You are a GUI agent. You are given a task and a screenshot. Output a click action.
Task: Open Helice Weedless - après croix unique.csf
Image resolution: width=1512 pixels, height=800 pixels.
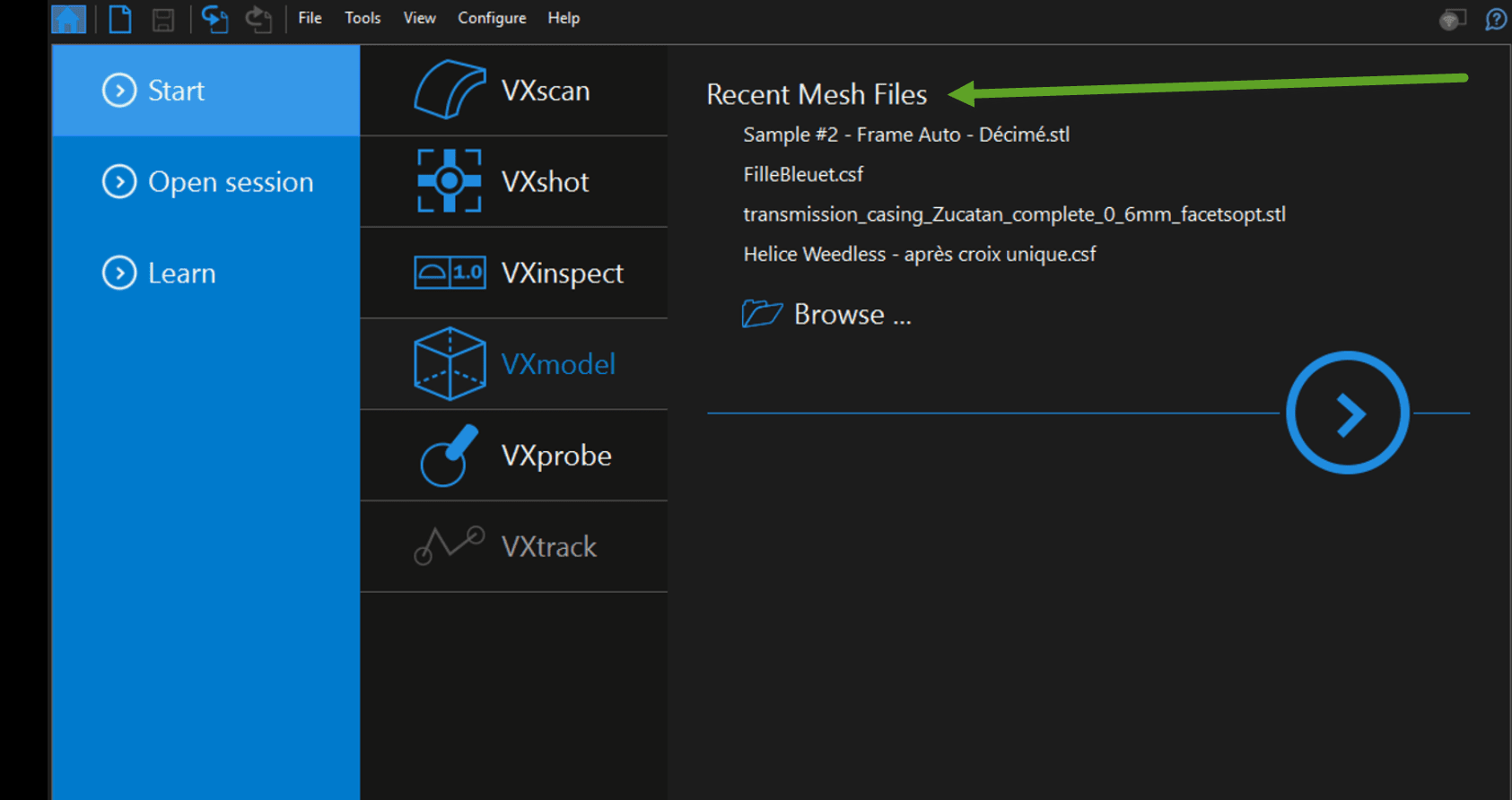(920, 255)
